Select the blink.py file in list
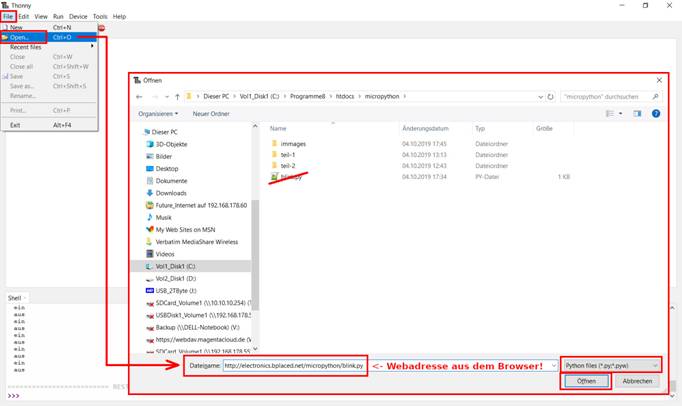The width and height of the screenshot is (682, 406). pos(293,176)
